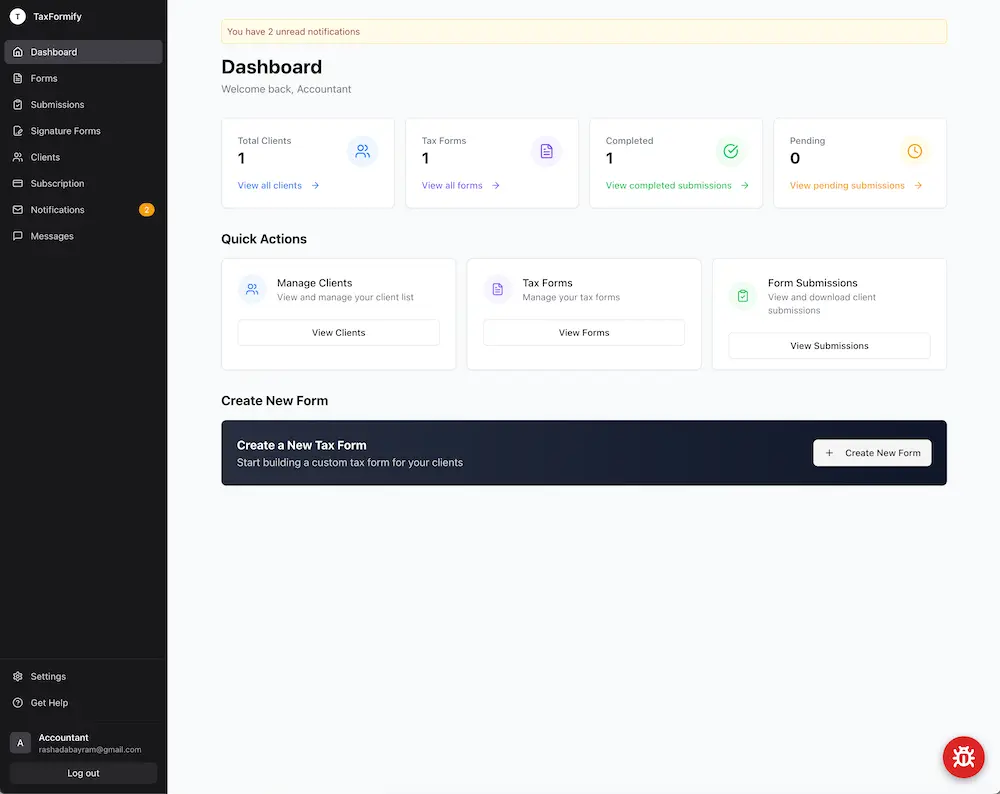
Task: Click the red bug report button
Action: [963, 757]
